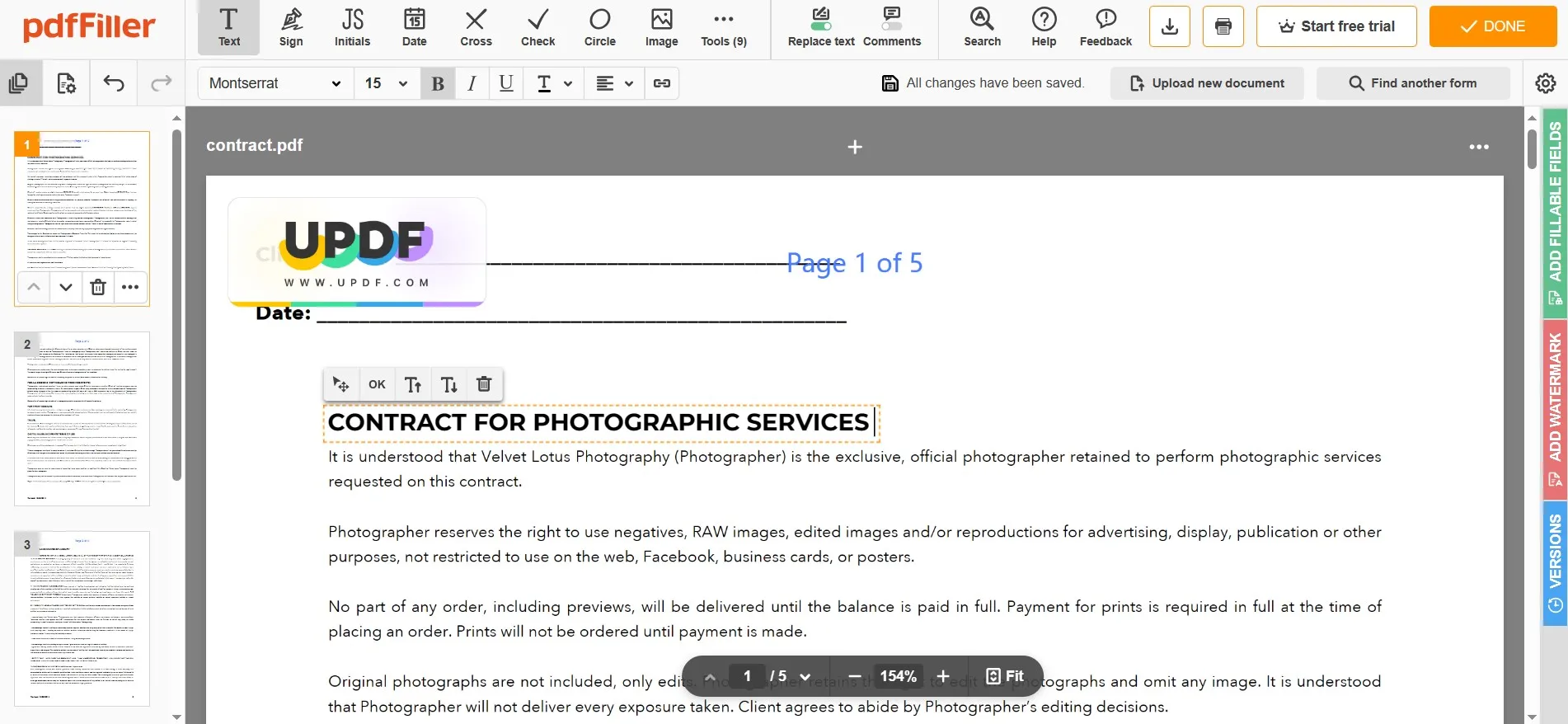
Task: Toggle Underline formatting
Action: point(506,83)
